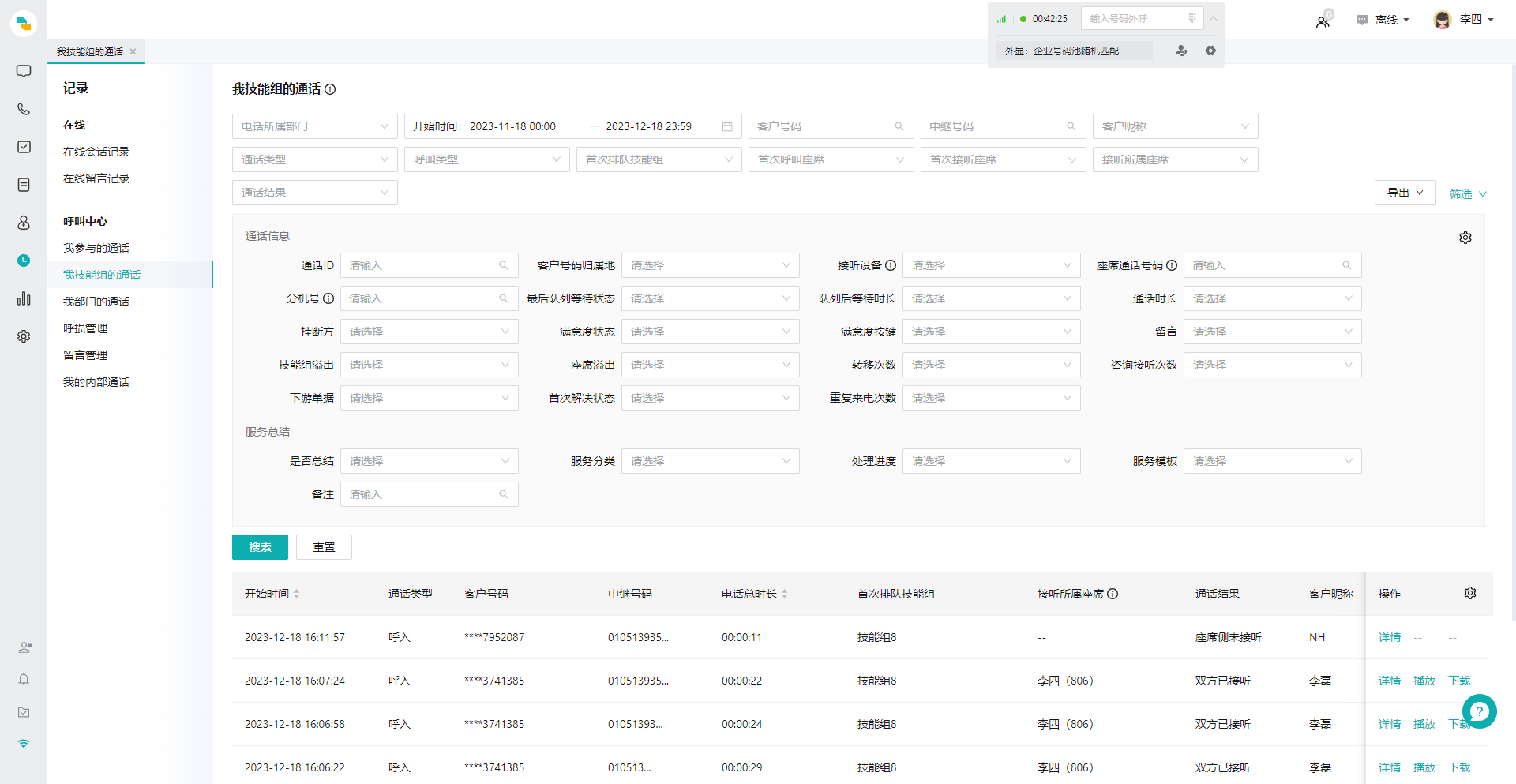Screen dimensions: 1516x784
Task: Close the 我技能组的通话 tab
Action: tap(133, 51)
